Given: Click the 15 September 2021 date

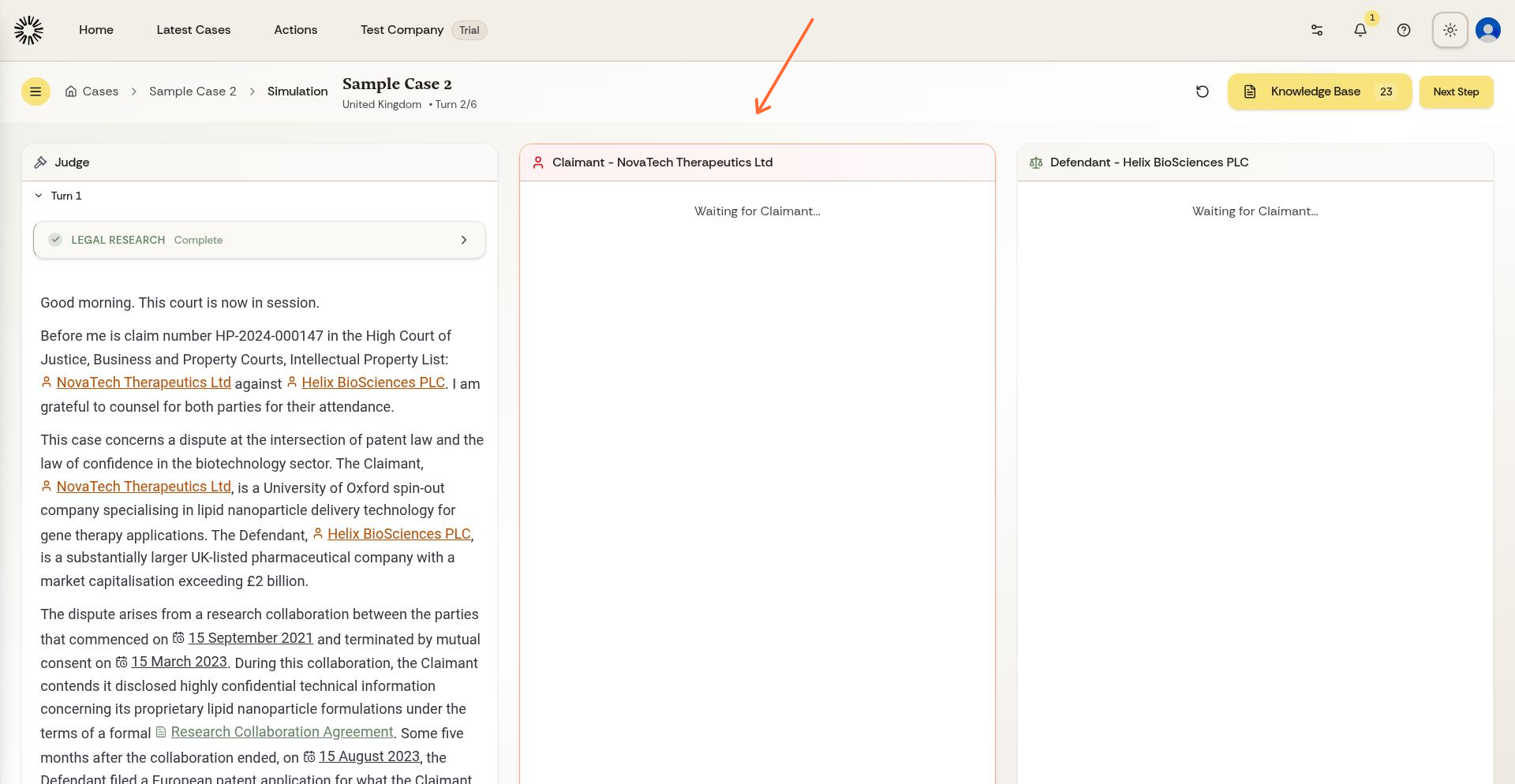Looking at the screenshot, I should 250,638.
